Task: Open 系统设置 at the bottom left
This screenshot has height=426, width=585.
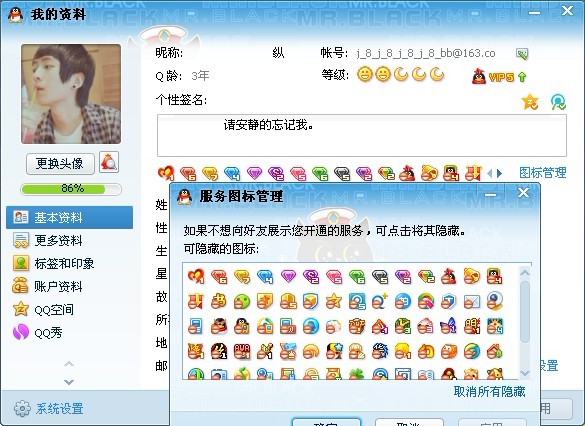Action: click(49, 409)
